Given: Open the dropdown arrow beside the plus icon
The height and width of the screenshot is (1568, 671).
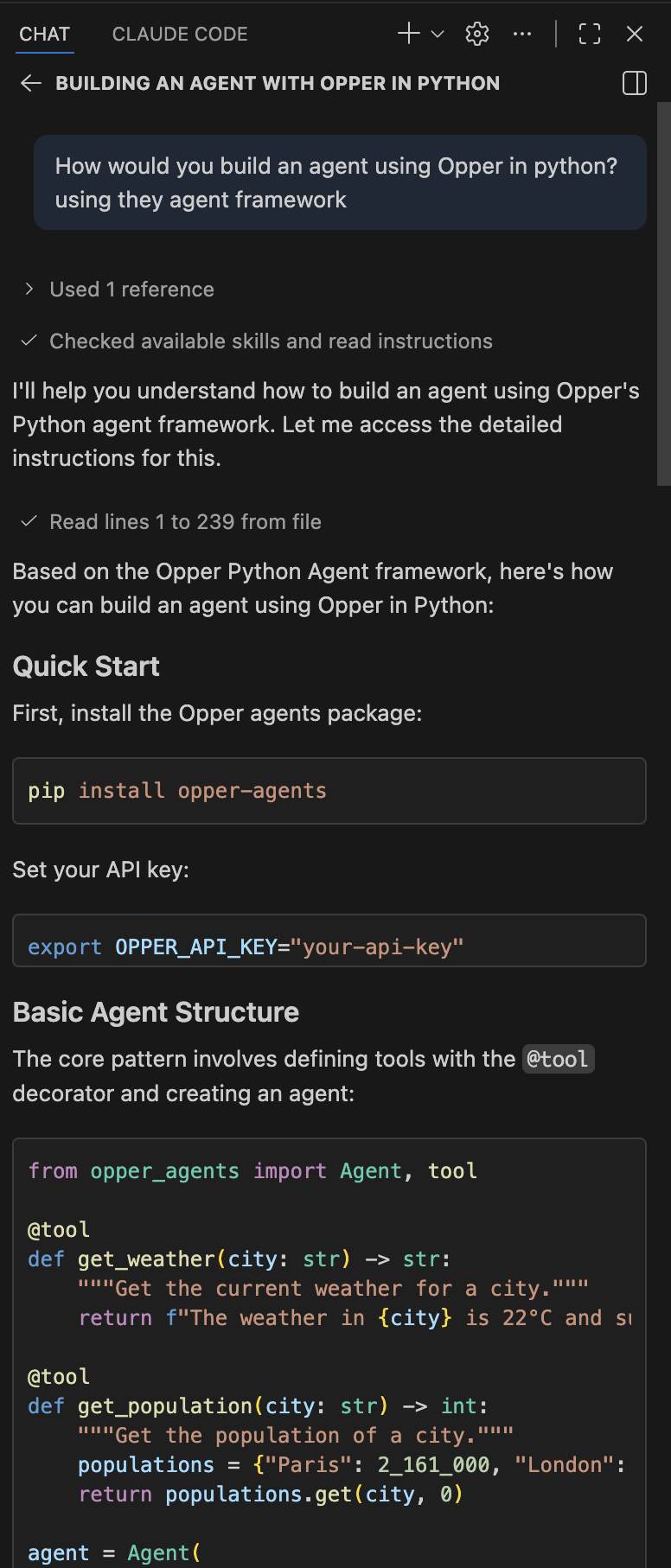Looking at the screenshot, I should coord(438,34).
